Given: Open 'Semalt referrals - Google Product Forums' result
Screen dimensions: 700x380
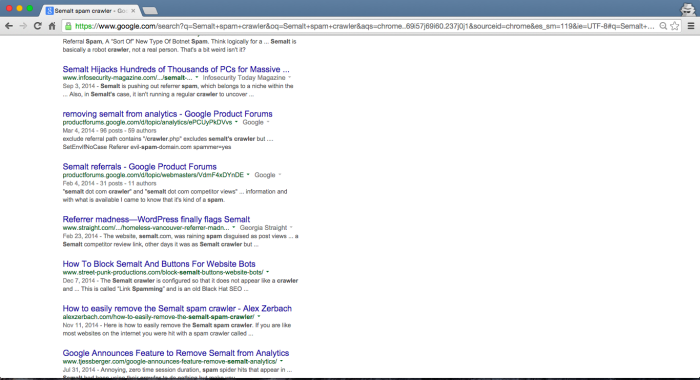Looking at the screenshot, I should point(139,167).
